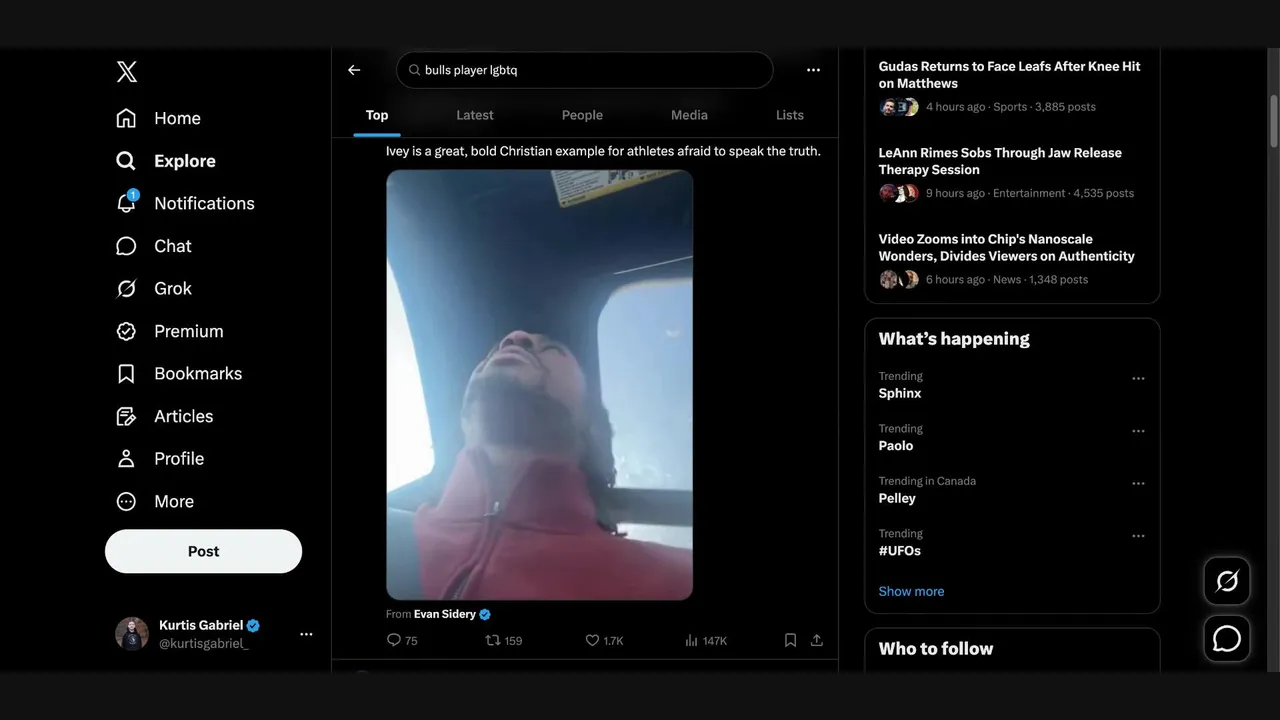Open Notifications from the sidebar
This screenshot has height=720, width=1280.
185,203
